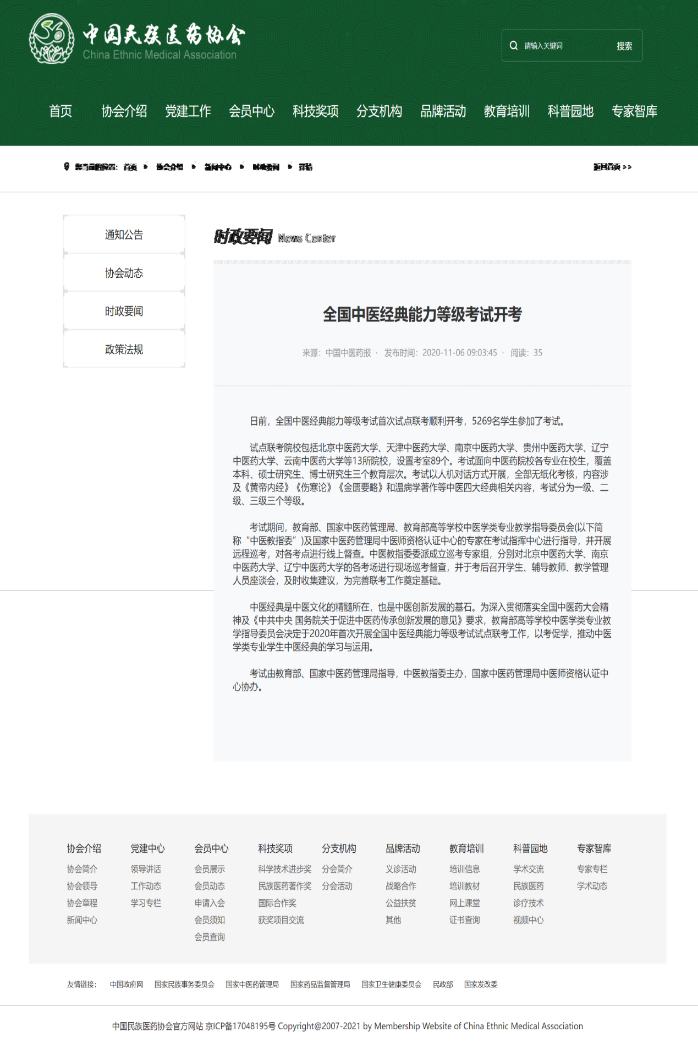Open 政策法规 in the left sidebar
The image size is (698, 1044).
pyautogui.click(x=124, y=349)
